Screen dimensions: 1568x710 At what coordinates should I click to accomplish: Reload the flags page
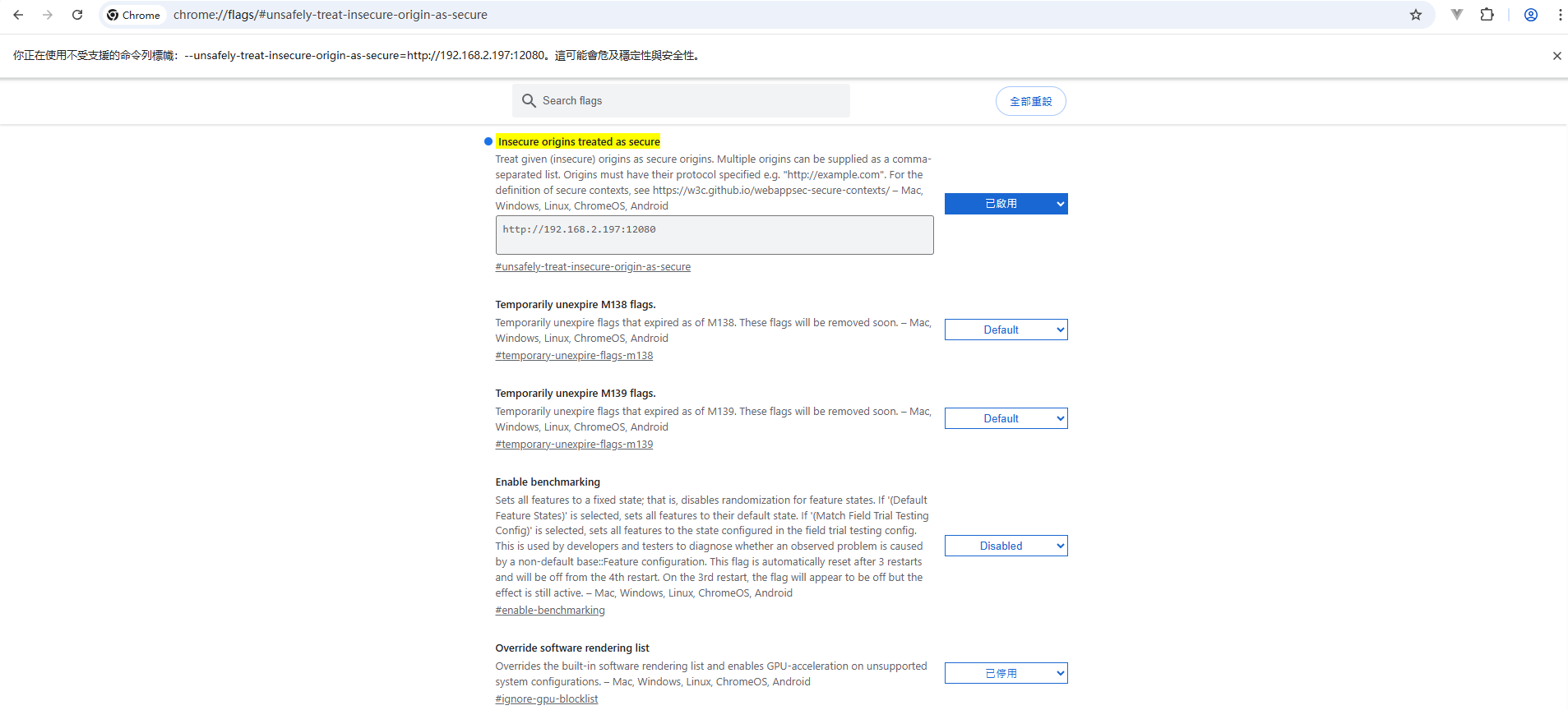coord(77,15)
